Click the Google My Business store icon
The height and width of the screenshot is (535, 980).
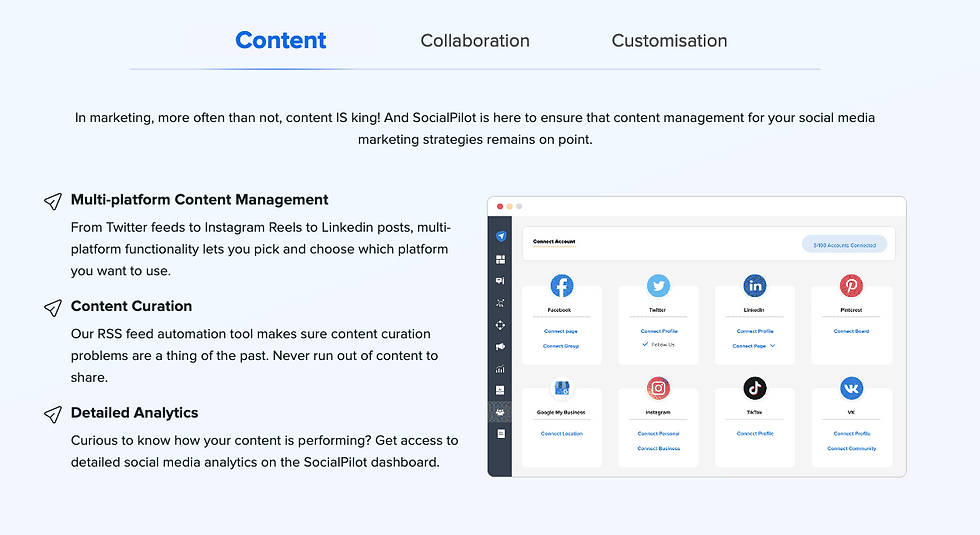pos(562,388)
